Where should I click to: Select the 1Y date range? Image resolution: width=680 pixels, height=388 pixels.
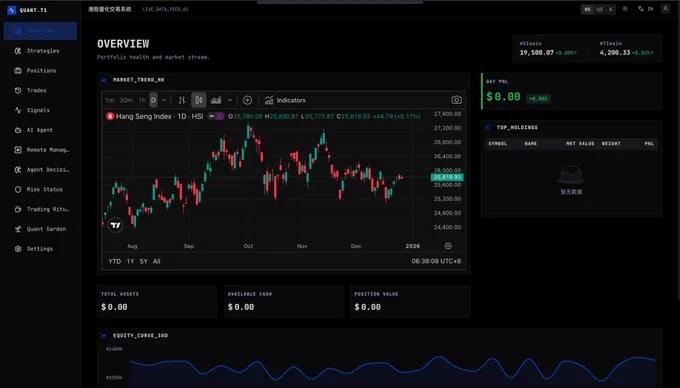(131, 261)
